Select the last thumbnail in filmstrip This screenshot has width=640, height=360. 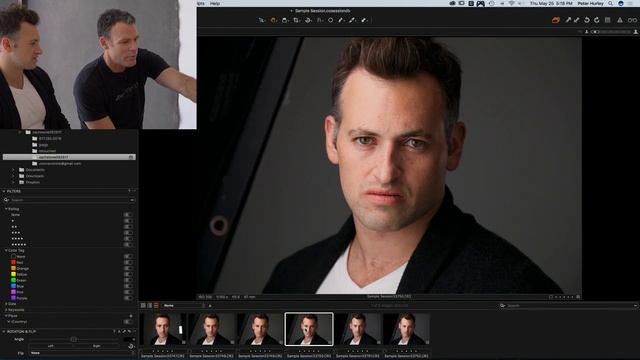(407, 329)
